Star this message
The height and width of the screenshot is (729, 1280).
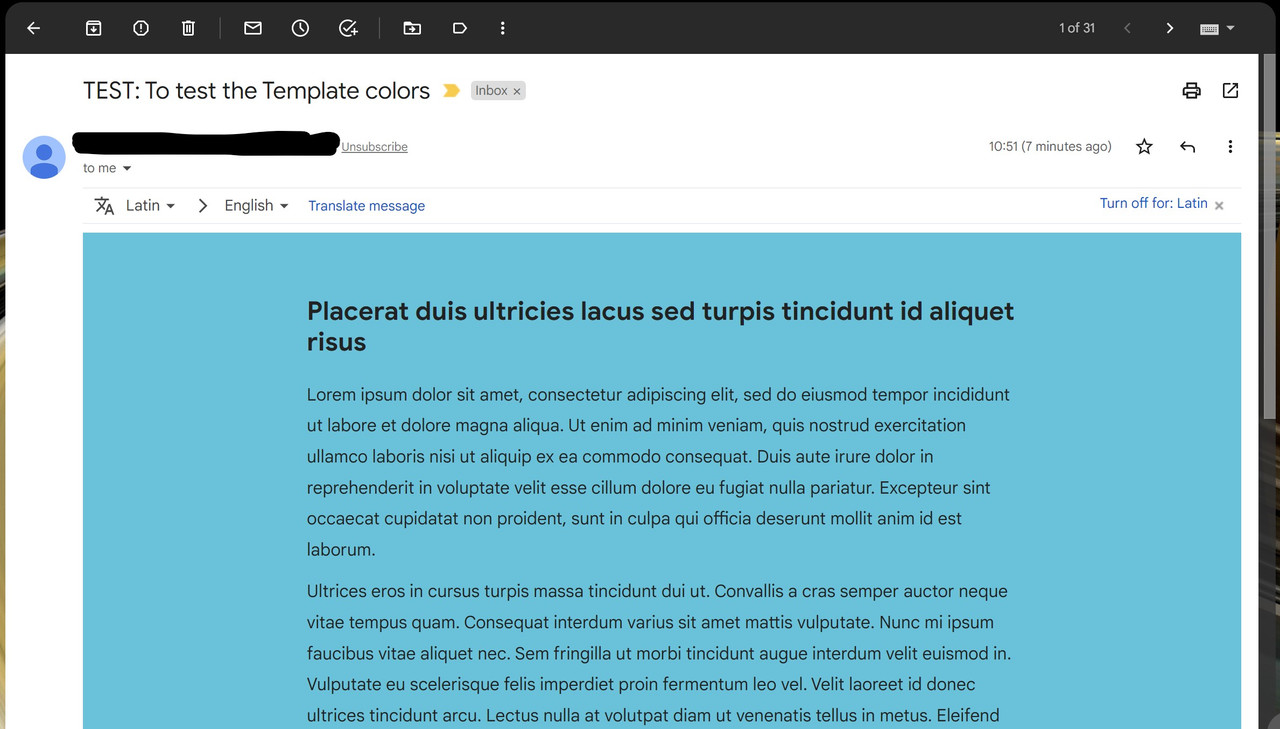tap(1144, 146)
